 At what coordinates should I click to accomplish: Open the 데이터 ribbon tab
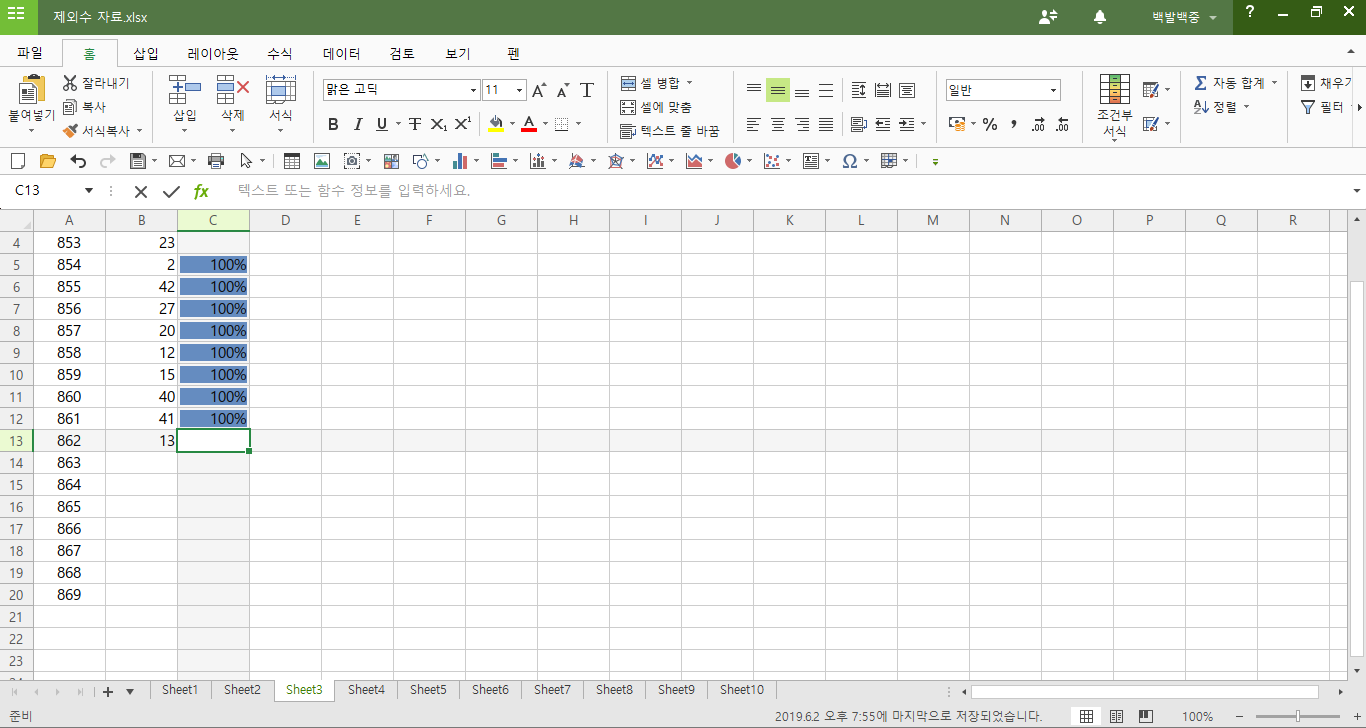pyautogui.click(x=341, y=54)
